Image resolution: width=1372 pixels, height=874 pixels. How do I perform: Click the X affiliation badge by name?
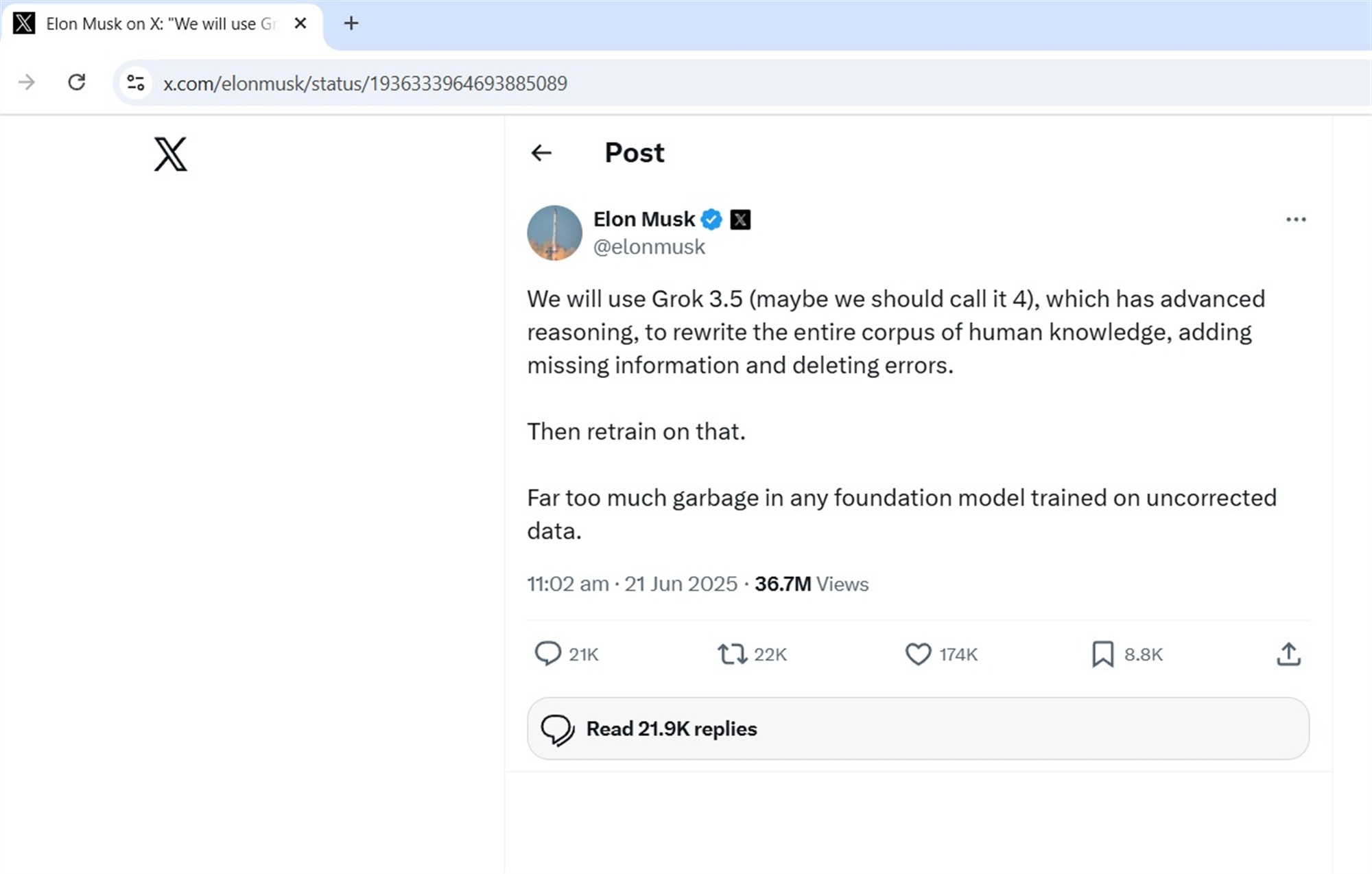tap(740, 220)
